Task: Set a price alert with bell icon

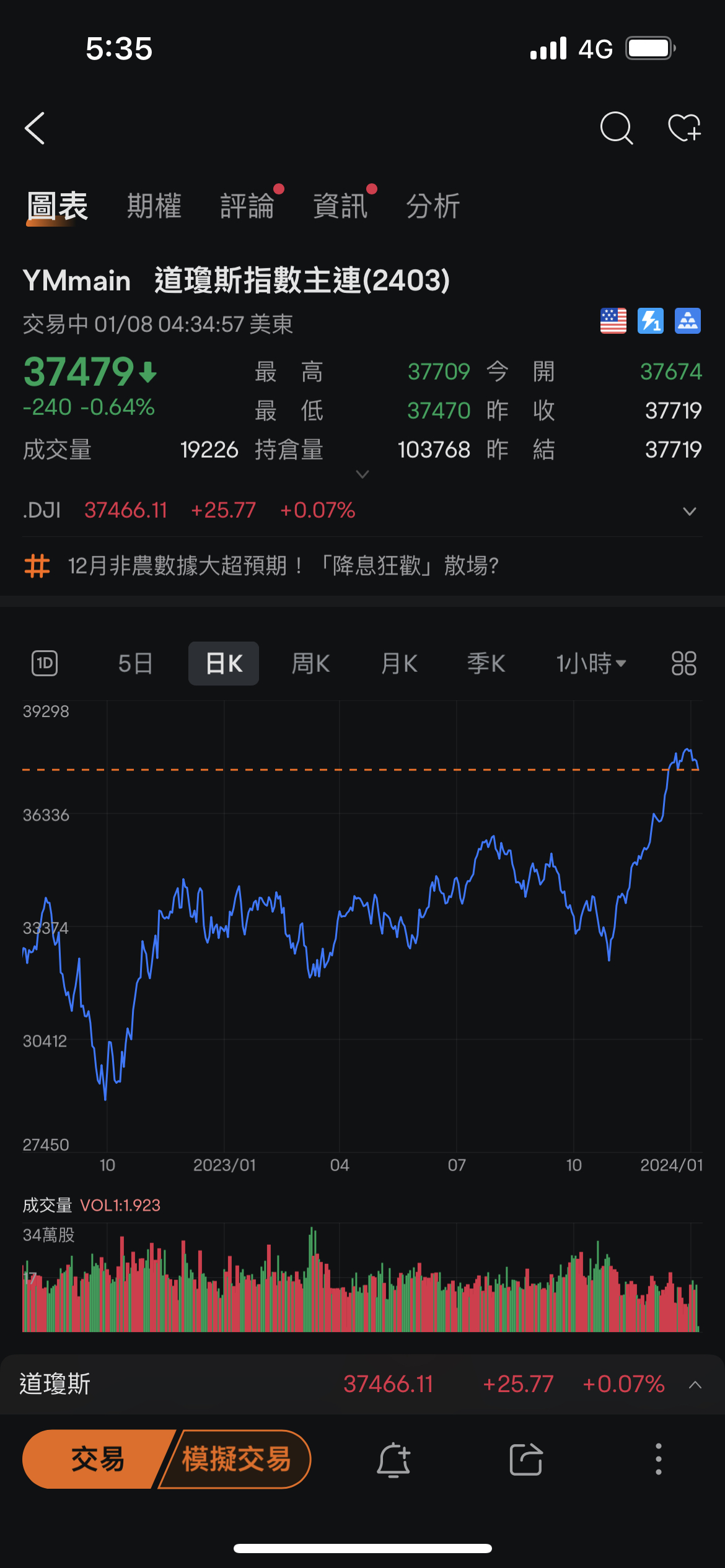Action: (x=393, y=1460)
